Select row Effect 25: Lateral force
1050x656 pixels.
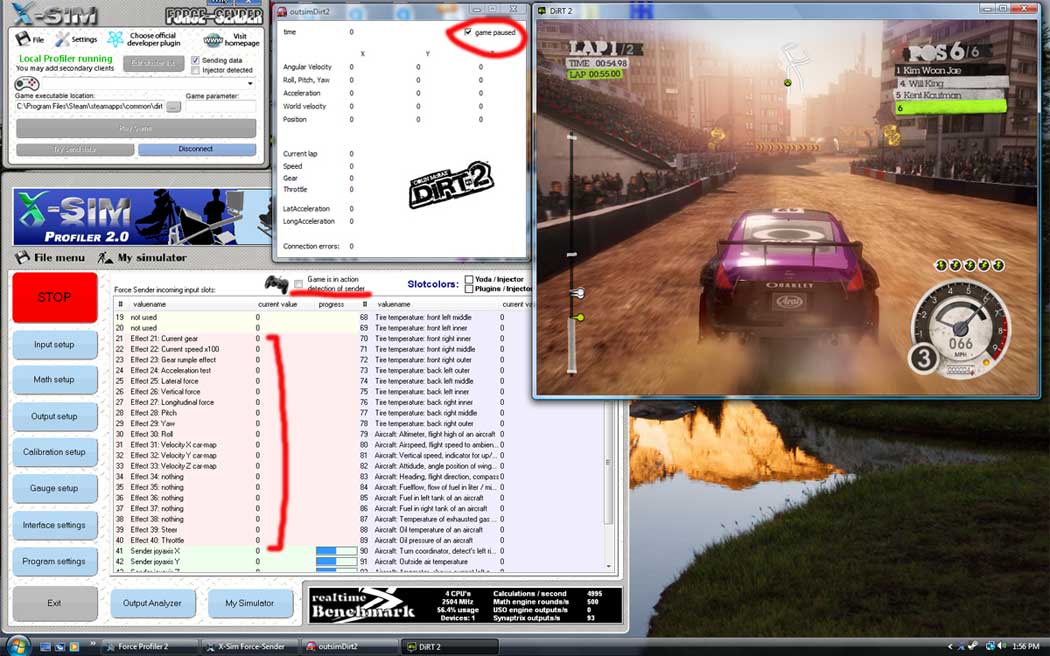pos(235,381)
